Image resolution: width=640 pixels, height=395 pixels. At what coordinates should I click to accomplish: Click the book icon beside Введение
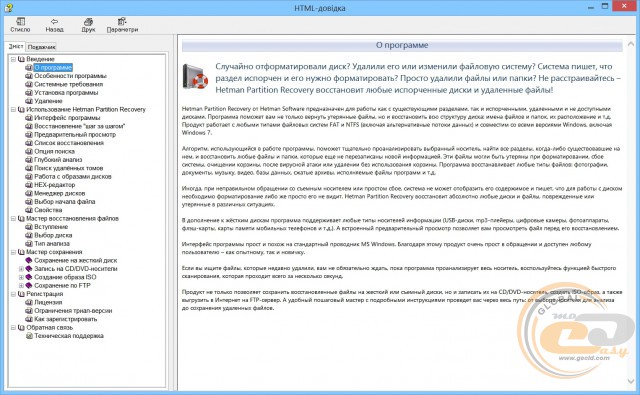click(x=21, y=59)
